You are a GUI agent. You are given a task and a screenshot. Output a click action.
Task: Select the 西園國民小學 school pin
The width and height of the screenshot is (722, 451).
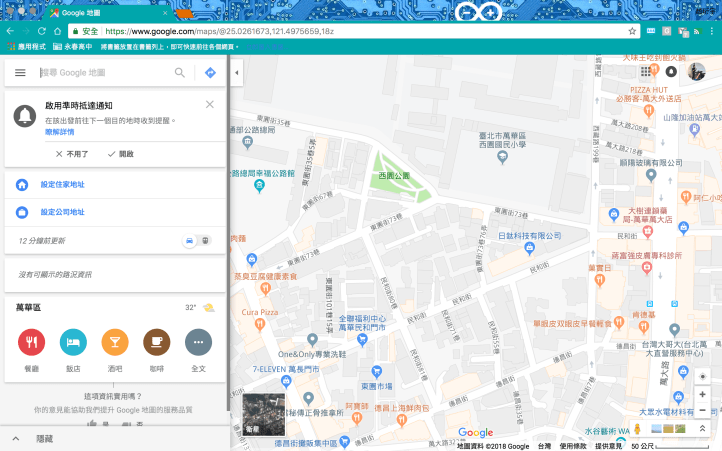(x=502, y=158)
